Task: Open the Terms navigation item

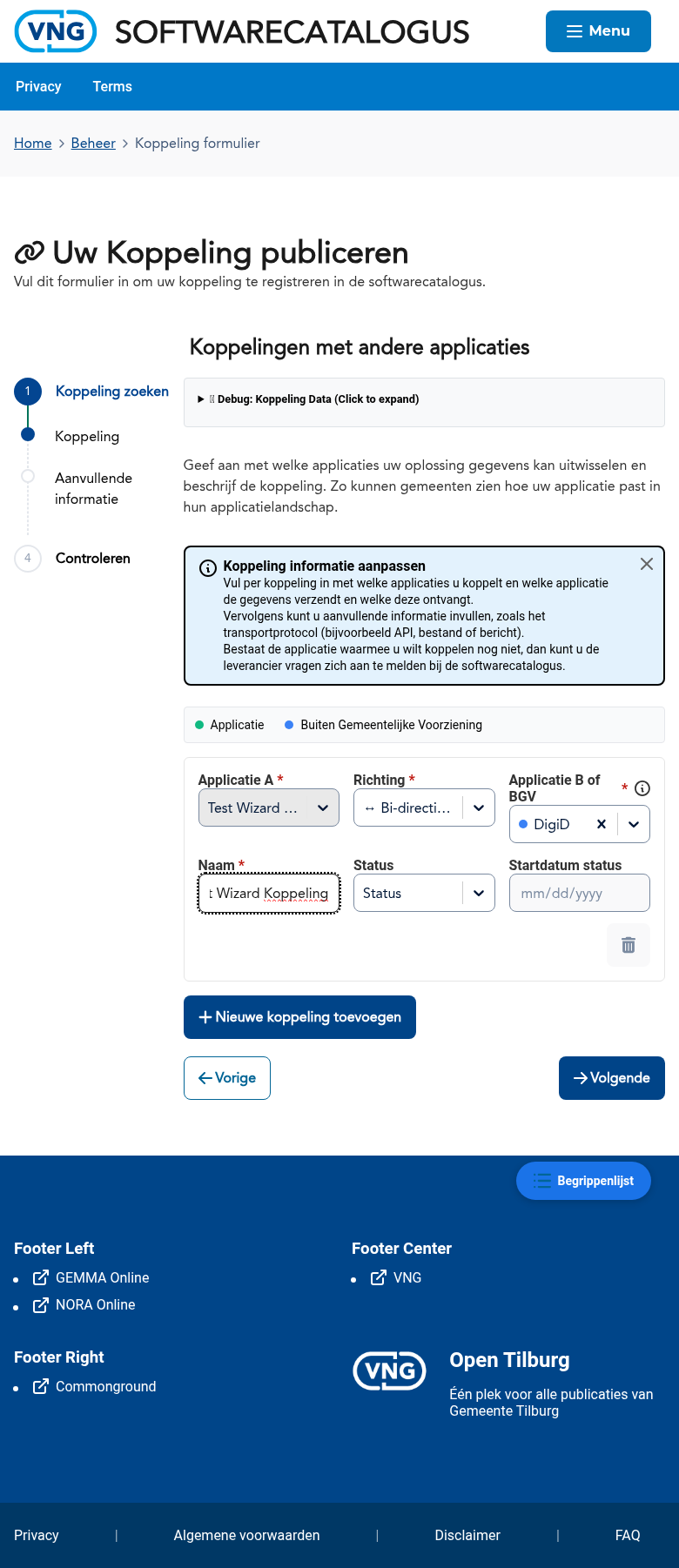Action: click(x=112, y=86)
